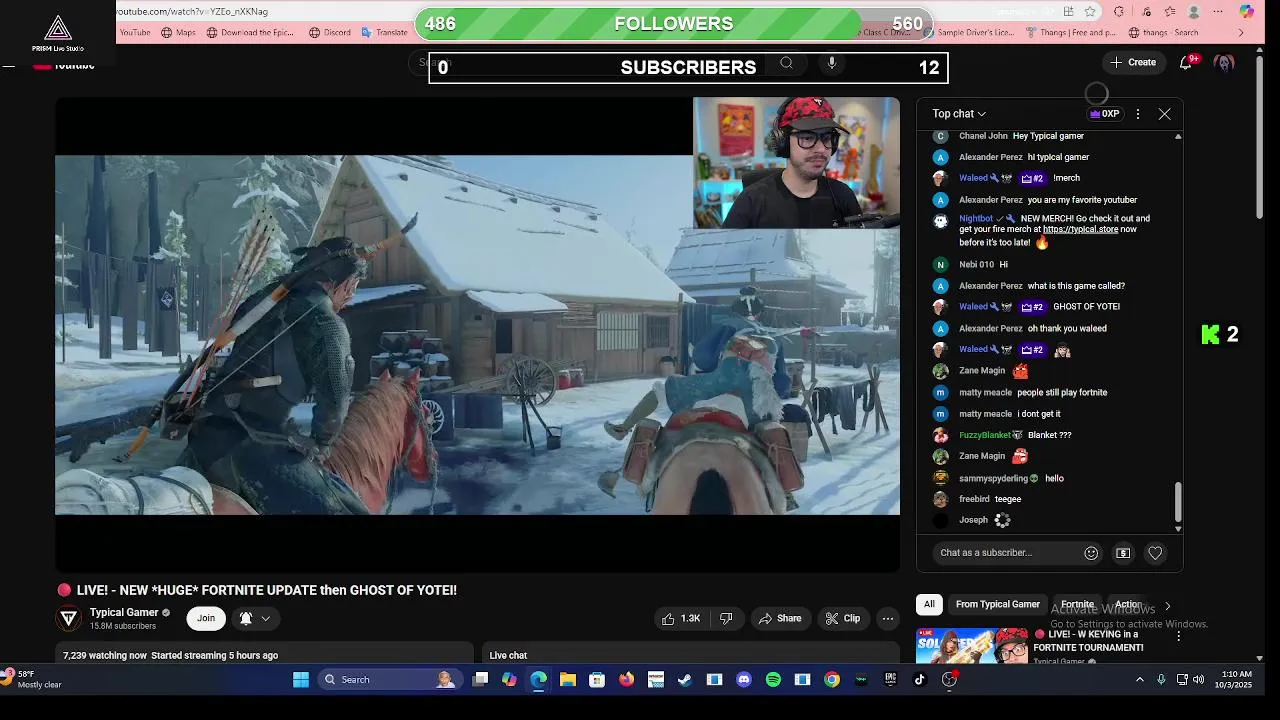Screen dimensions: 1280x720
Task: Open the YouTube bookmark
Action: coord(134,32)
